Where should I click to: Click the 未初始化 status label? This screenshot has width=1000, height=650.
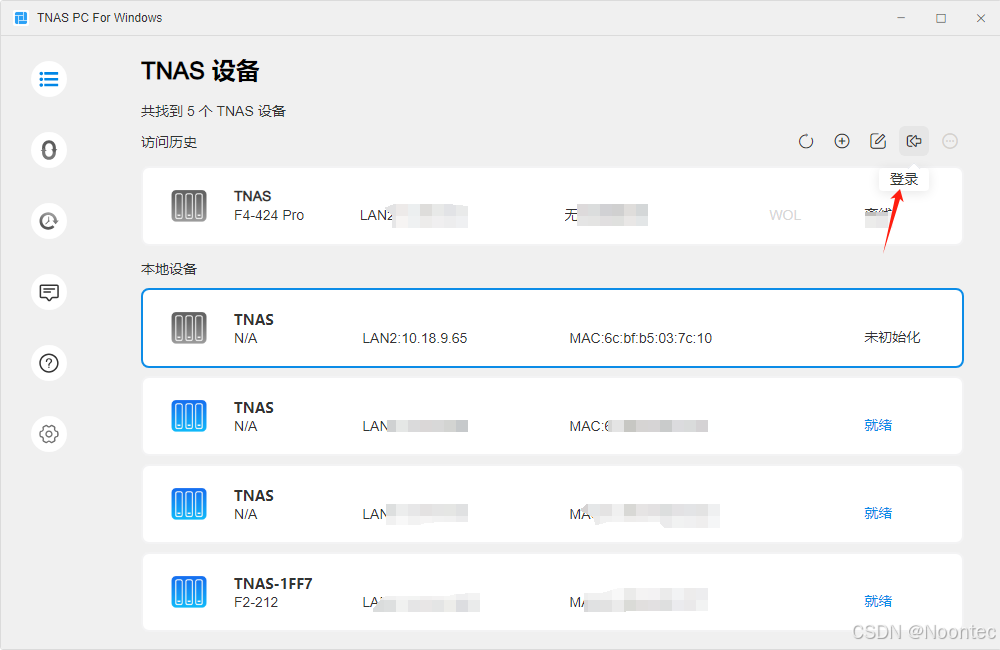[892, 337]
